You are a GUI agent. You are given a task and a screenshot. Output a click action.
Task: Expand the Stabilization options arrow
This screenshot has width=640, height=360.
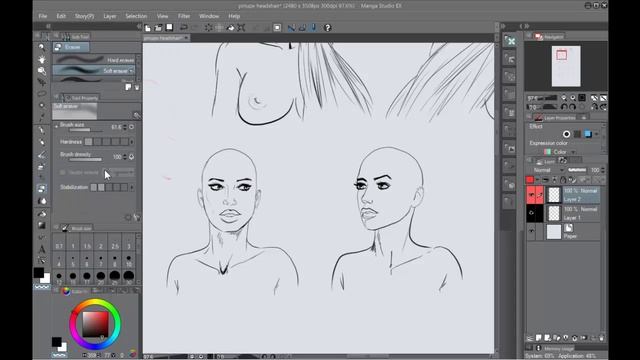coord(131,187)
